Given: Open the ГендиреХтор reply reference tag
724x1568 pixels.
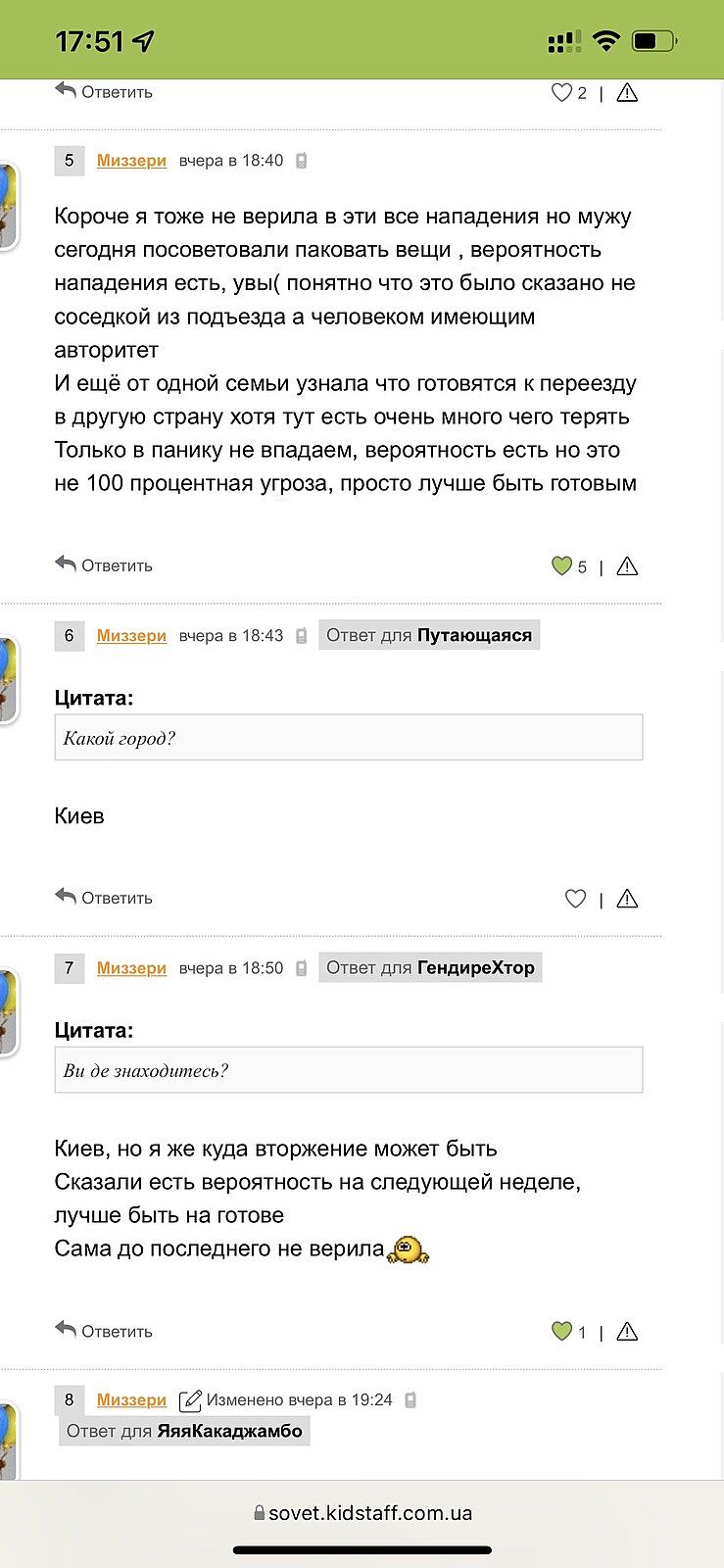Looking at the screenshot, I should pyautogui.click(x=430, y=968).
